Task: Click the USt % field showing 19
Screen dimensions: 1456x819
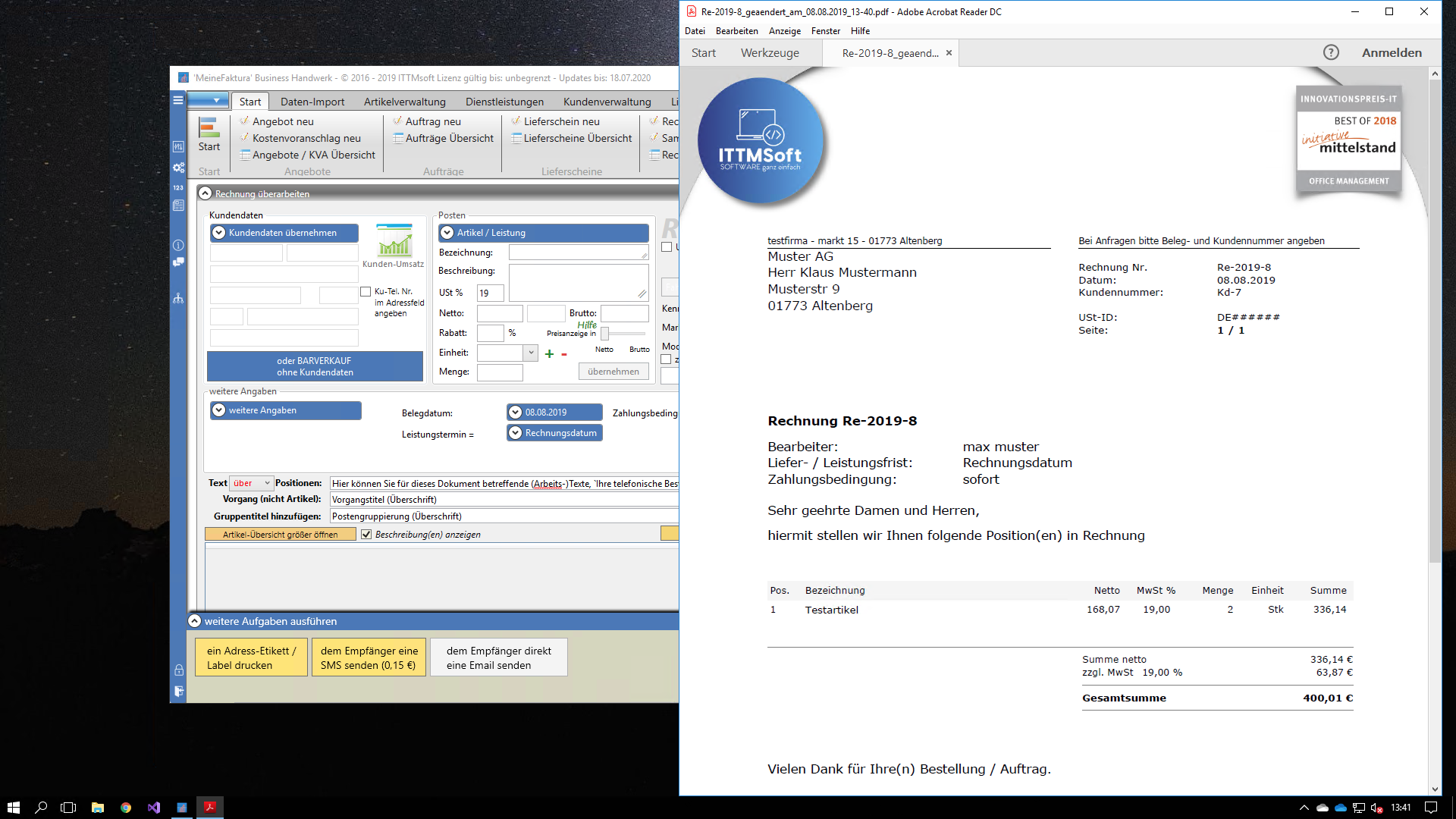Action: click(490, 293)
